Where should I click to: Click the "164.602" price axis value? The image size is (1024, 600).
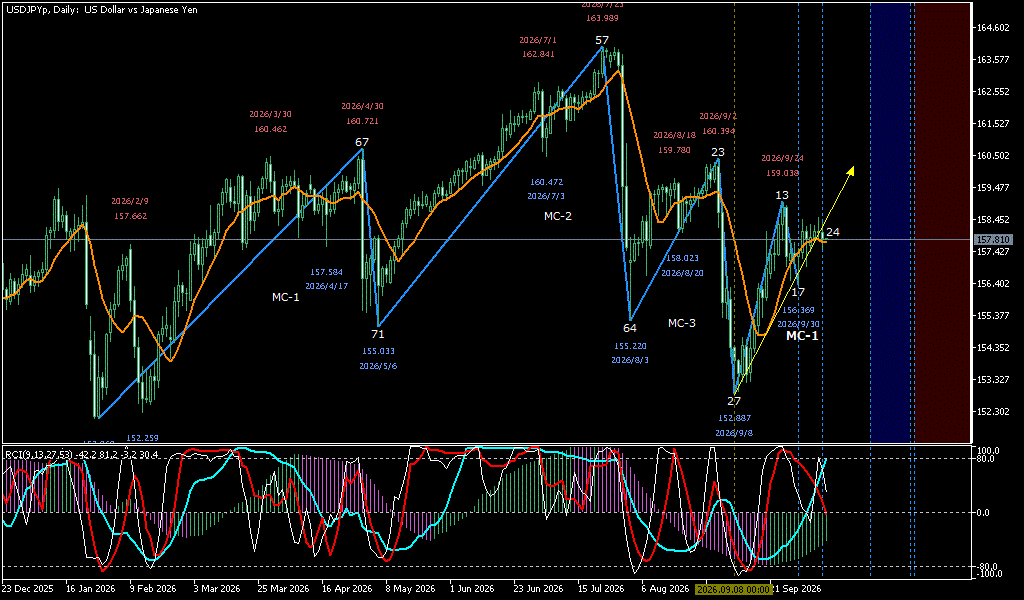click(993, 27)
